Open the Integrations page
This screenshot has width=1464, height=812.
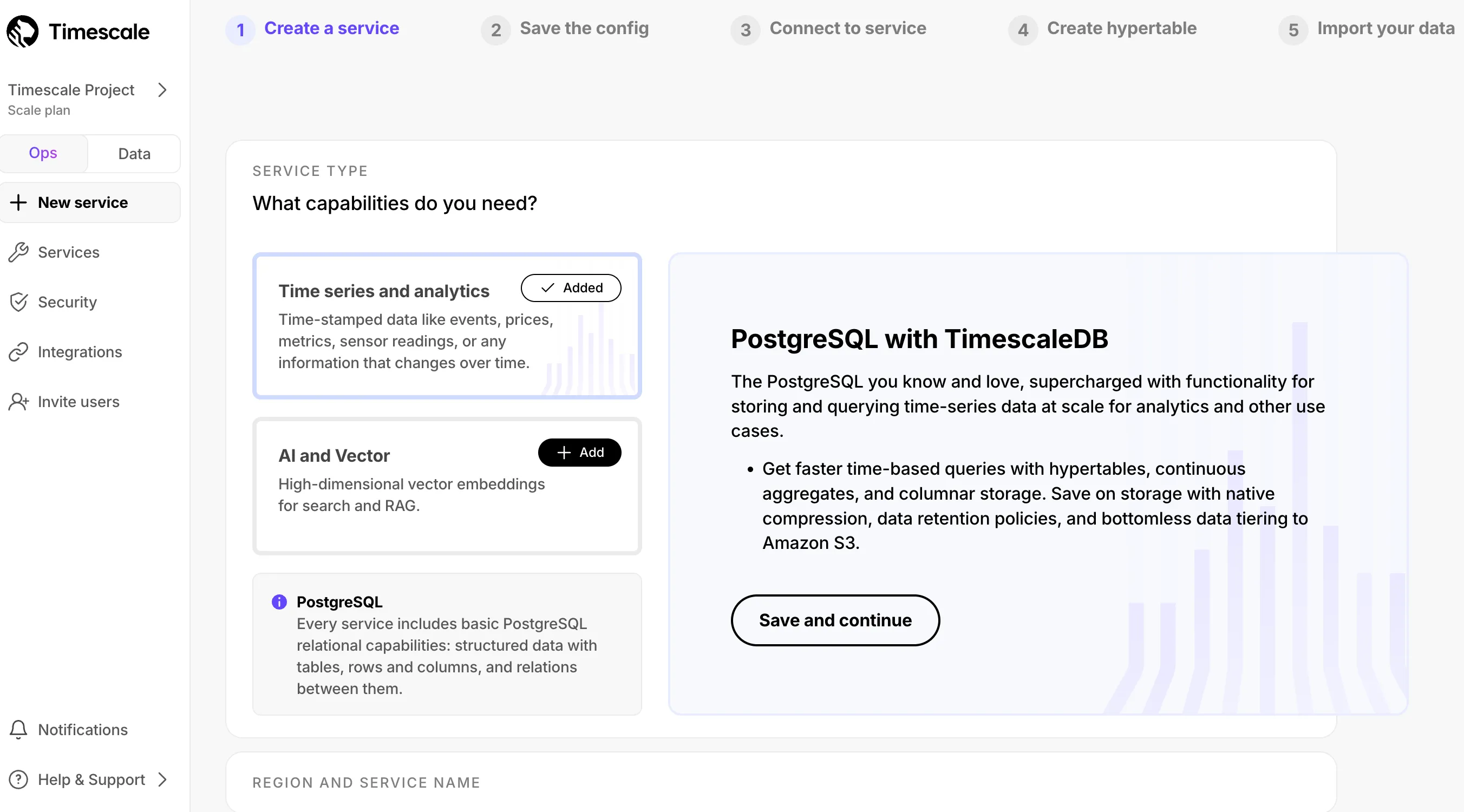click(80, 352)
